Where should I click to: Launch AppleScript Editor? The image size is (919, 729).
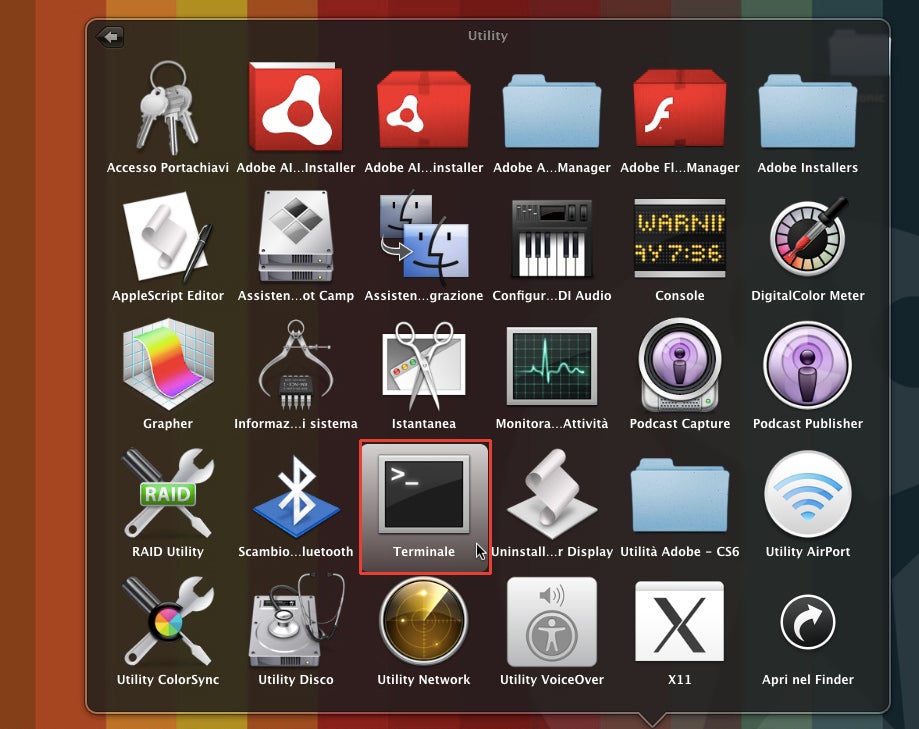coord(168,236)
